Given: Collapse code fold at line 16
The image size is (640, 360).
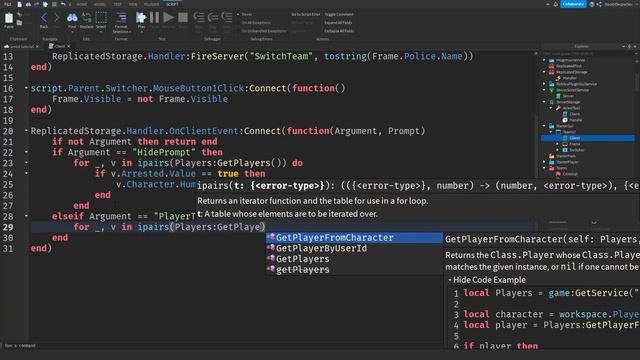Looking at the screenshot, I should [26, 88].
